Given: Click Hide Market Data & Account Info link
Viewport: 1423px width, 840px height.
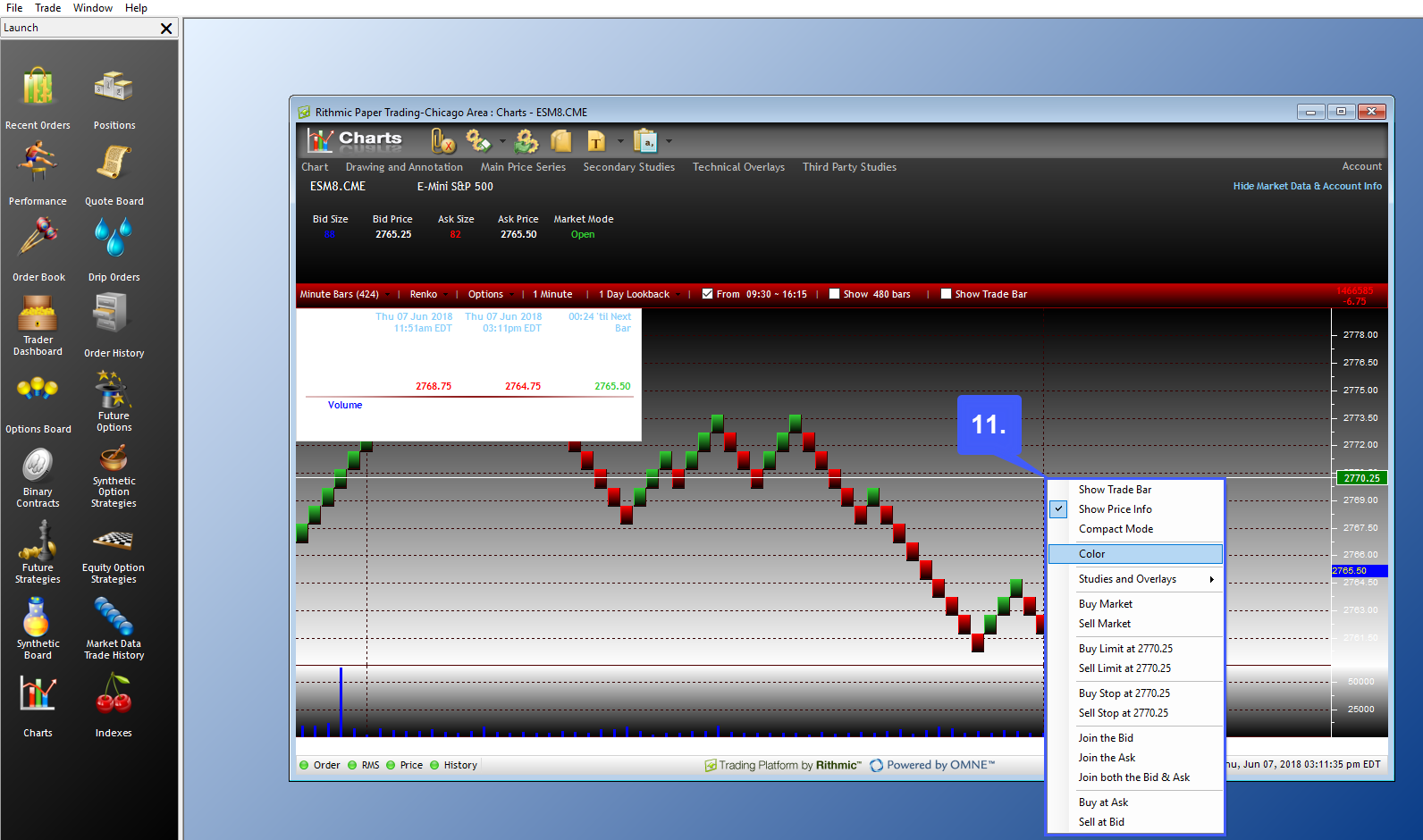Looking at the screenshot, I should (x=1307, y=186).
